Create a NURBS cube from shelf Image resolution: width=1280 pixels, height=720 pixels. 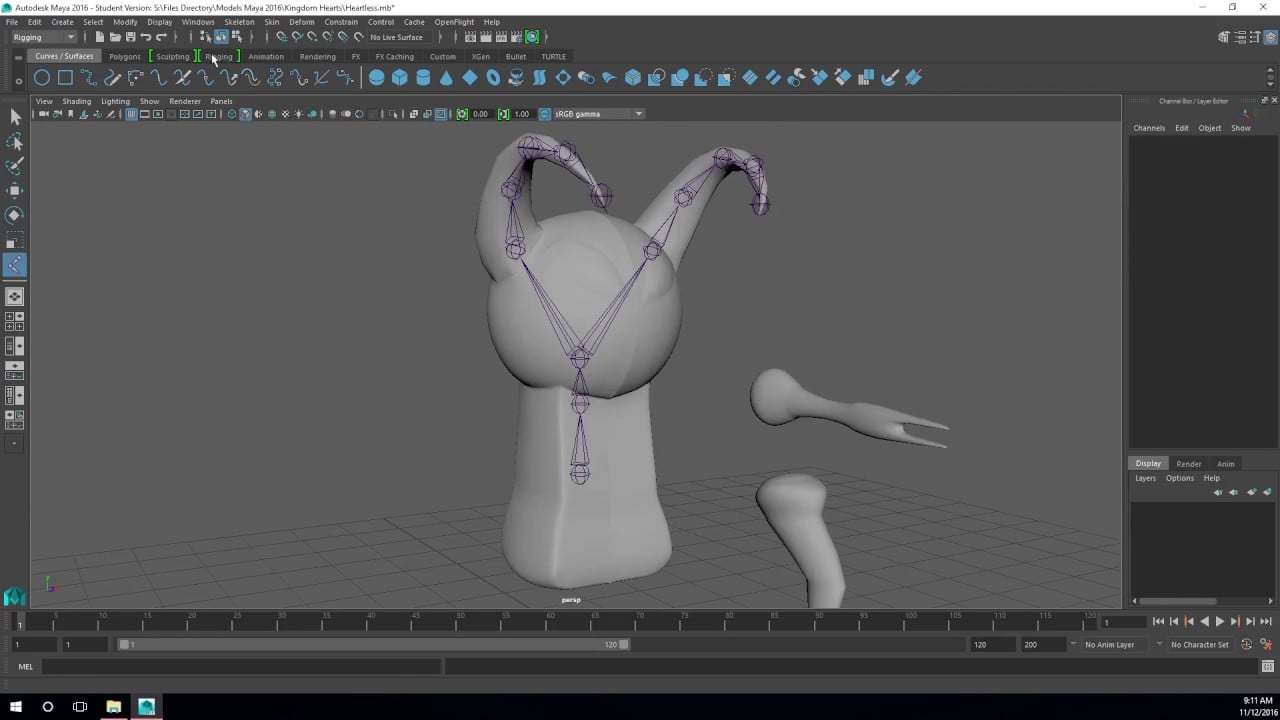click(x=400, y=77)
